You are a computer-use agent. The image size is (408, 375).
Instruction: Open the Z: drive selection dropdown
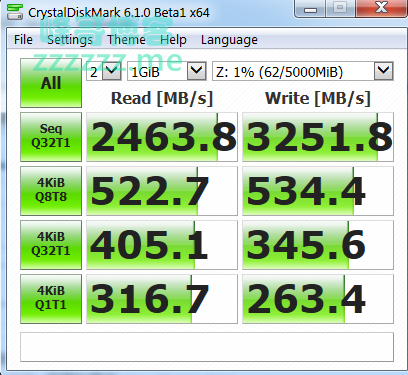[303, 71]
